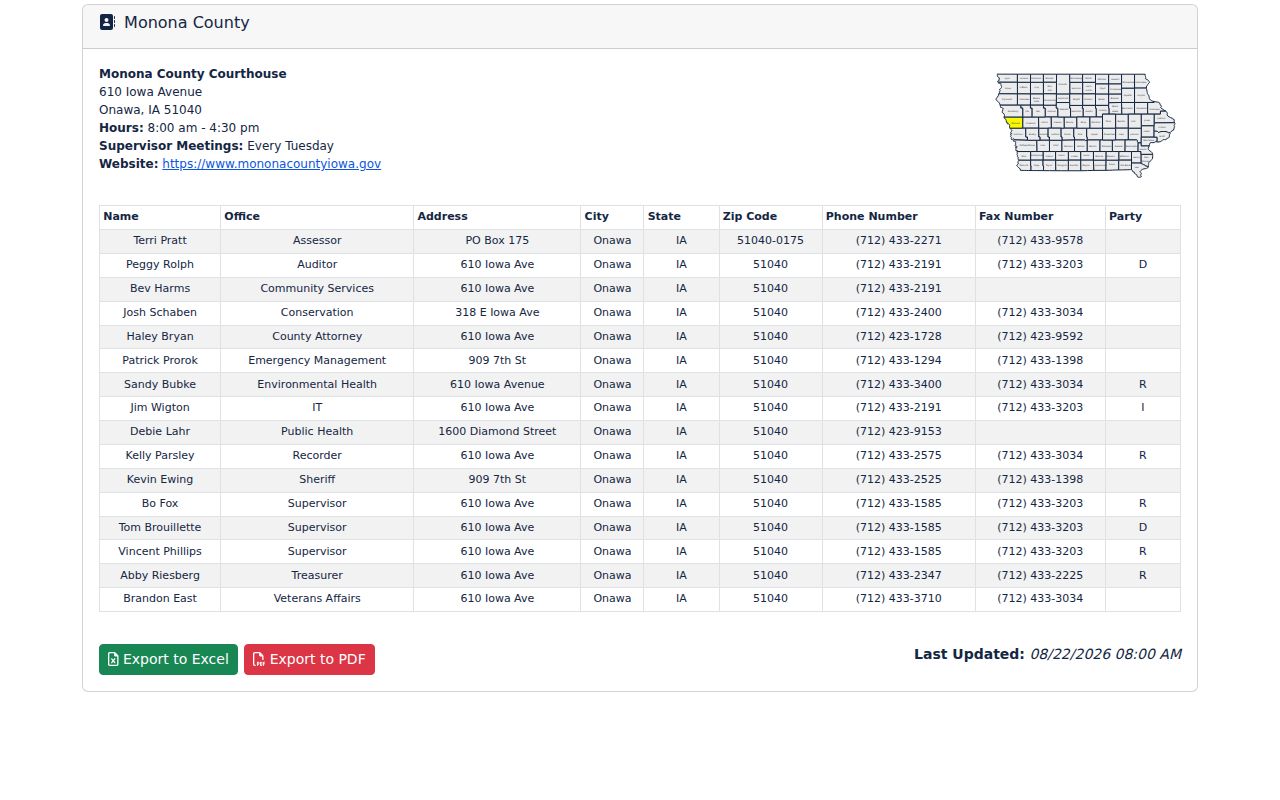The height and width of the screenshot is (800, 1280).
Task: Click the PDF file icon on export button
Action: (x=258, y=660)
